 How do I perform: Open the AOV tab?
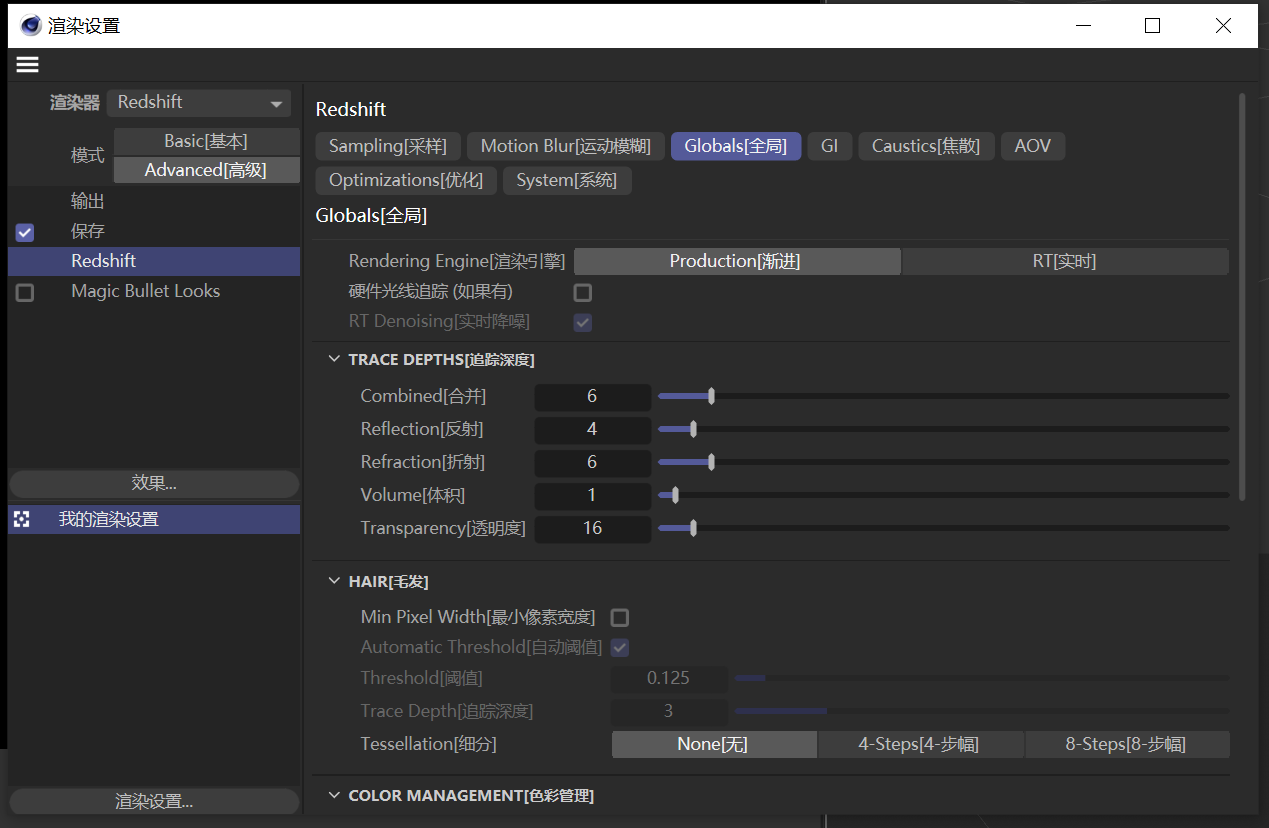pos(1032,146)
